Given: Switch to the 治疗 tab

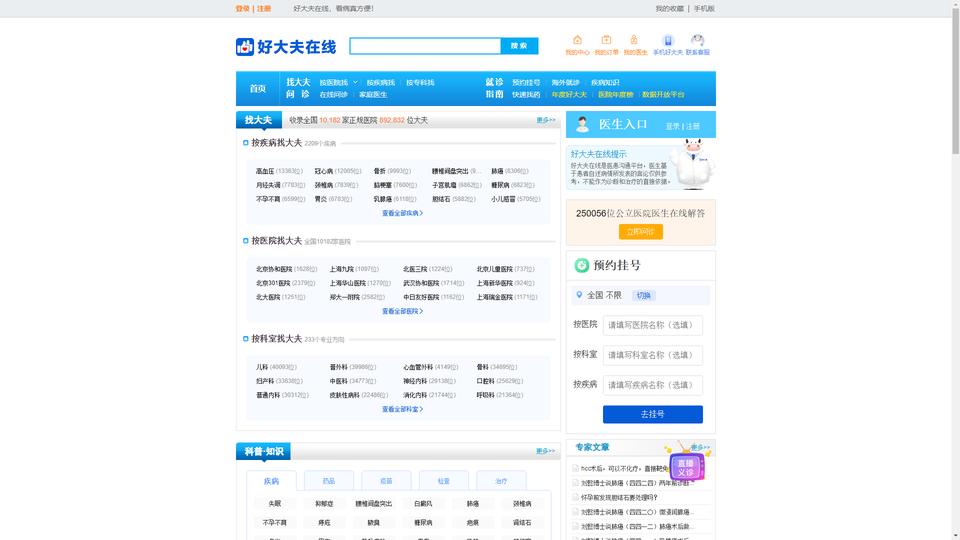Looking at the screenshot, I should pos(501,481).
